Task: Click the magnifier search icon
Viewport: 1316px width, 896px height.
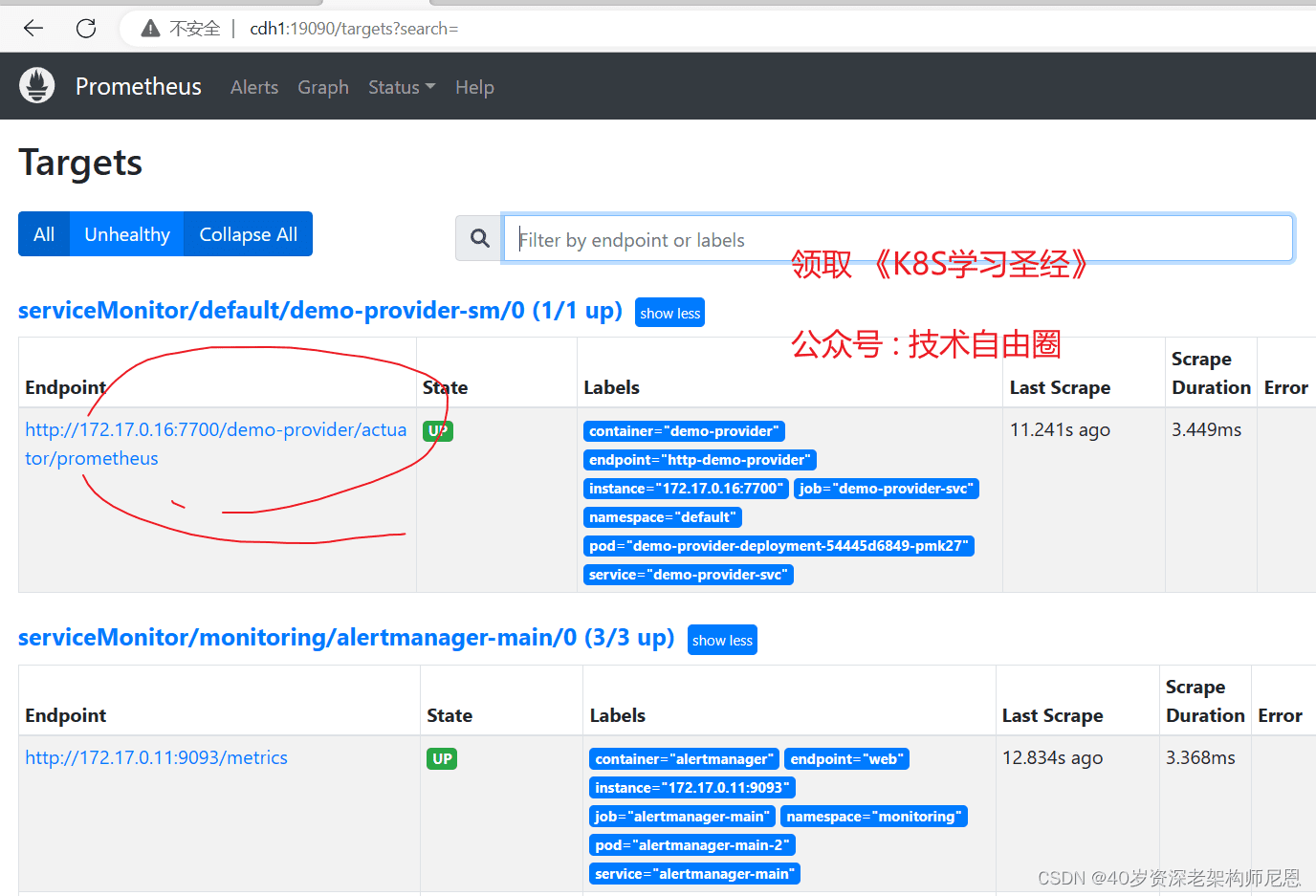Action: [479, 238]
